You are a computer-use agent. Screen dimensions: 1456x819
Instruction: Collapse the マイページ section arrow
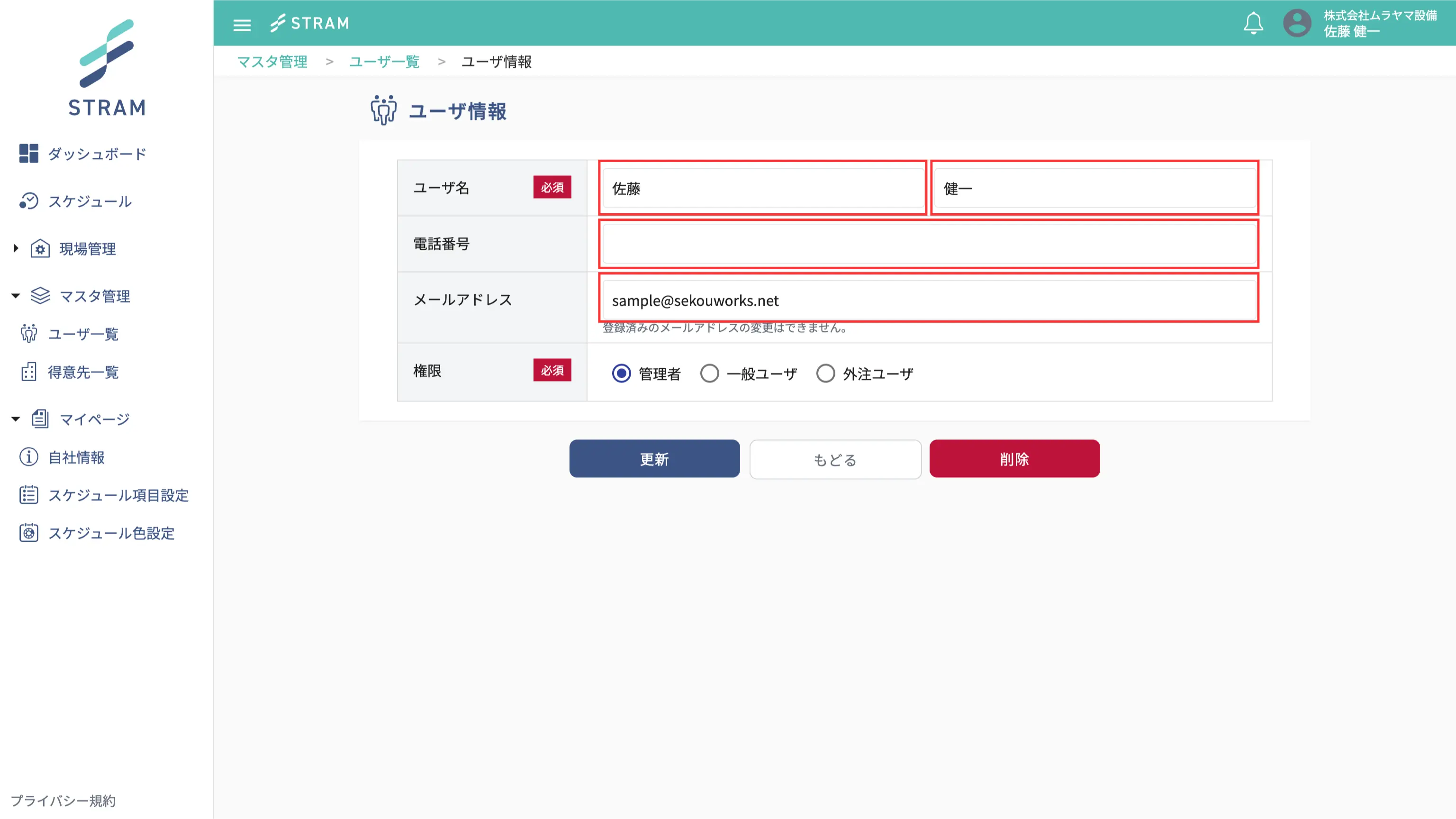click(x=16, y=419)
